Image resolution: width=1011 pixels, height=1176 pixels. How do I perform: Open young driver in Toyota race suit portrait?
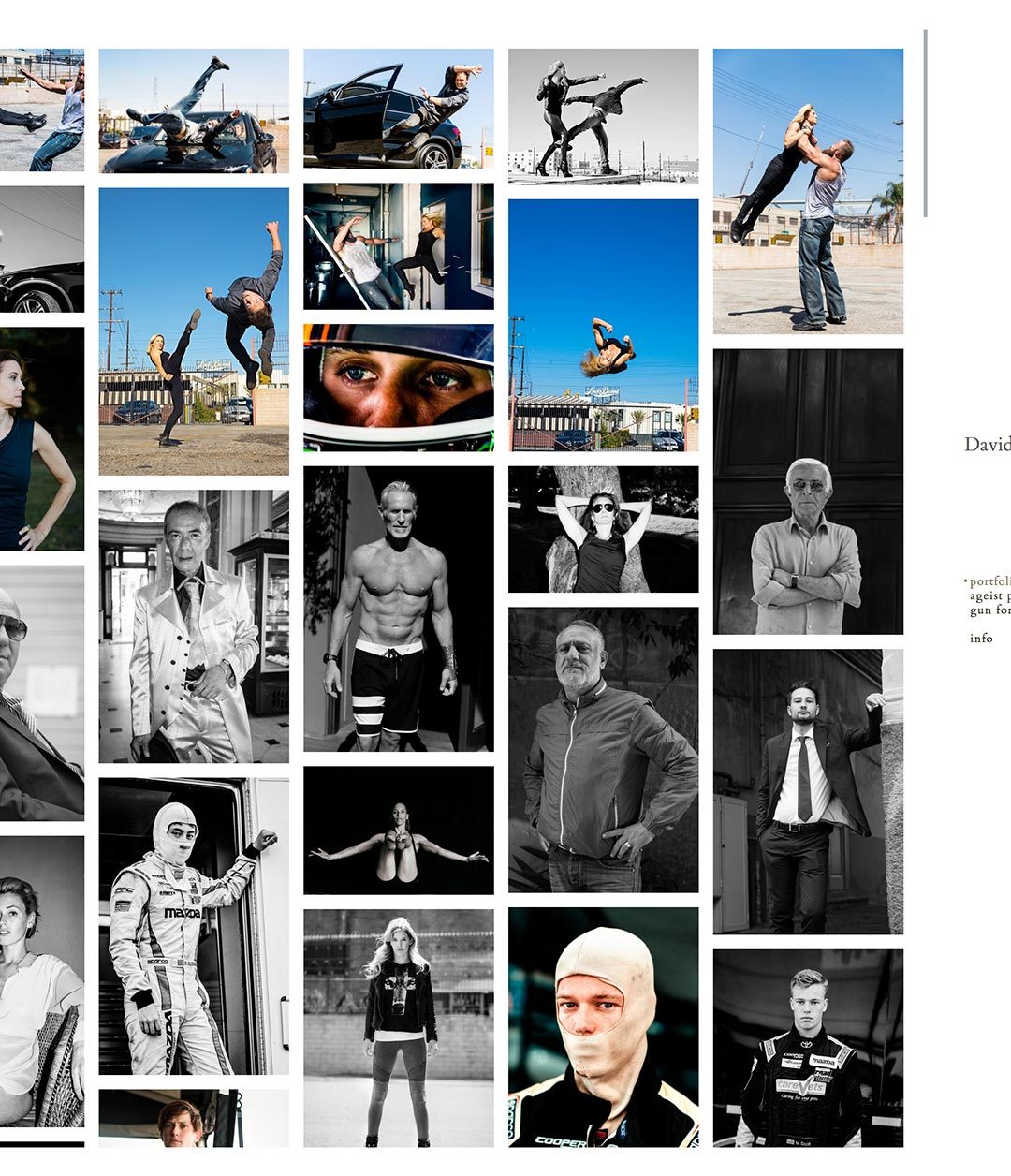tap(809, 1048)
